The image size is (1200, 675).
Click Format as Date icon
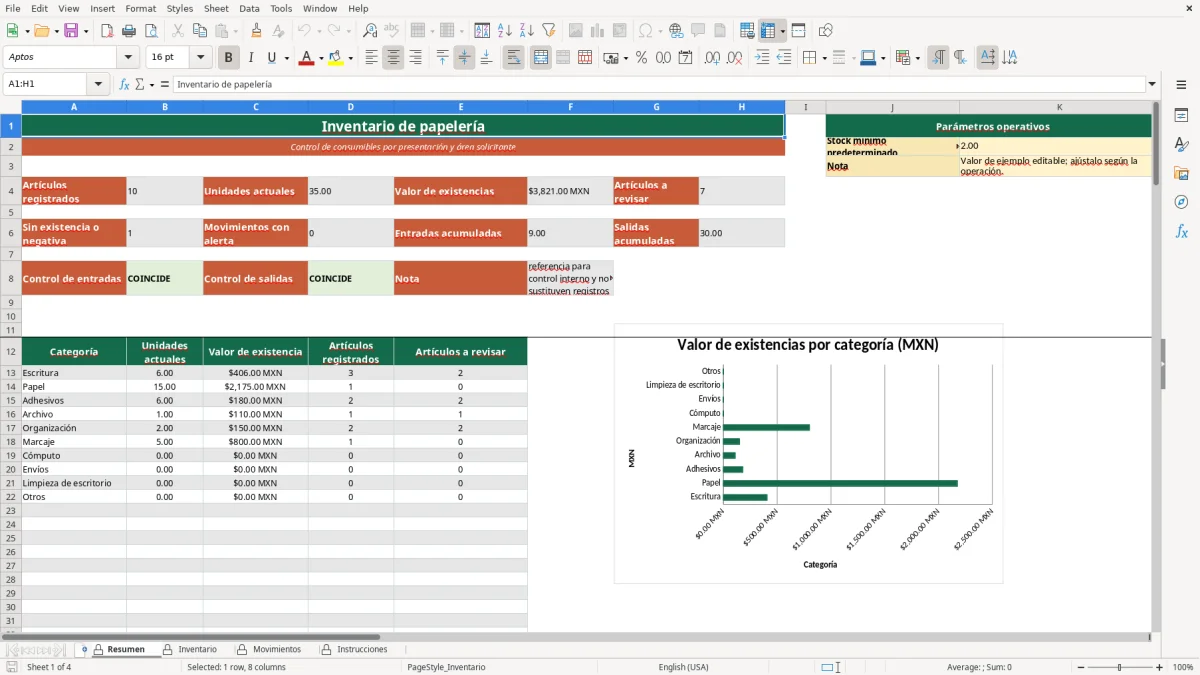point(685,58)
